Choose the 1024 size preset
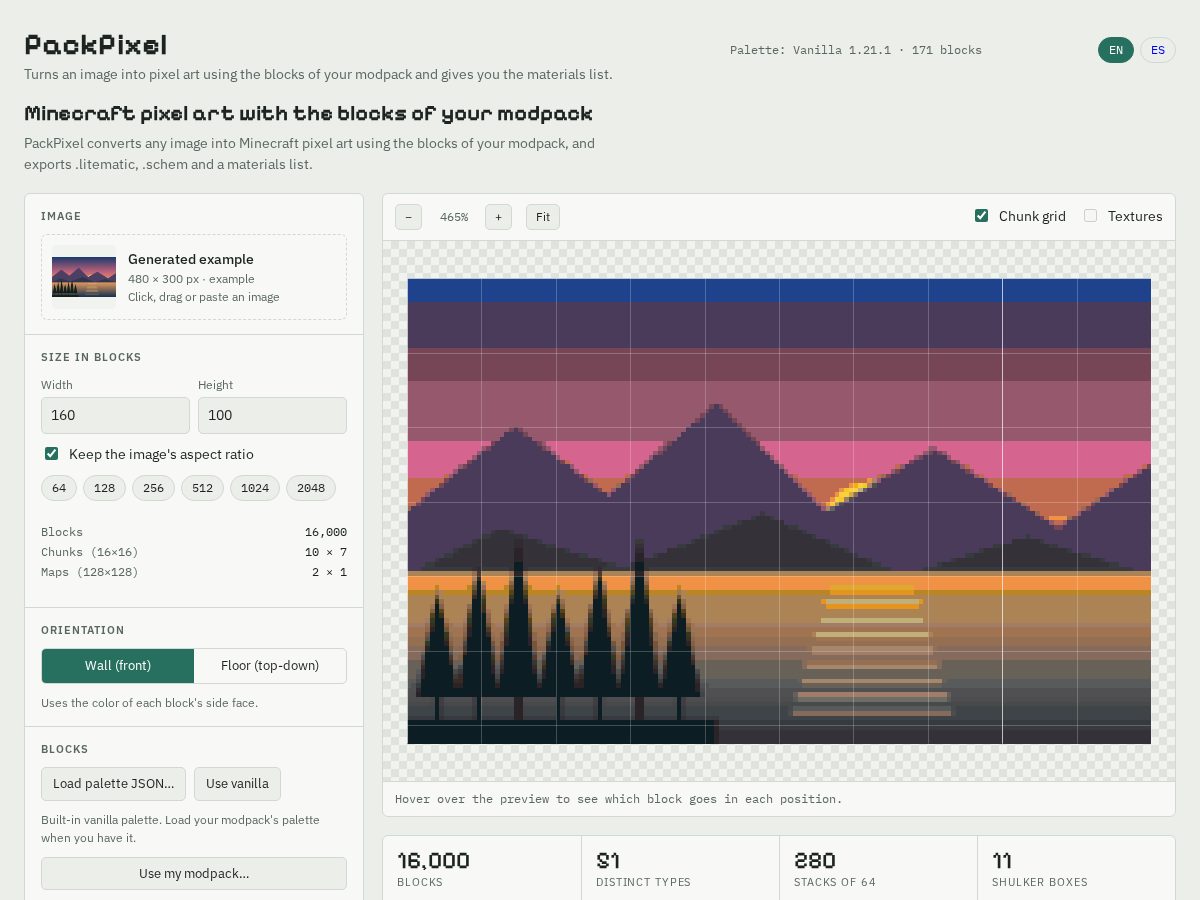 coord(255,488)
